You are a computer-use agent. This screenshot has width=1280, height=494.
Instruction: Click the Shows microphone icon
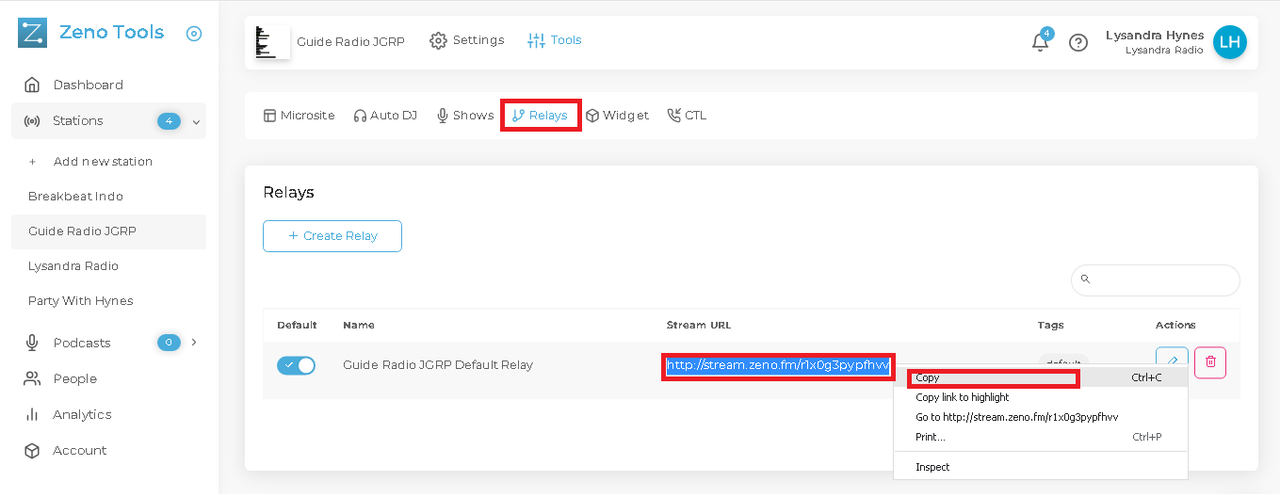(x=443, y=116)
